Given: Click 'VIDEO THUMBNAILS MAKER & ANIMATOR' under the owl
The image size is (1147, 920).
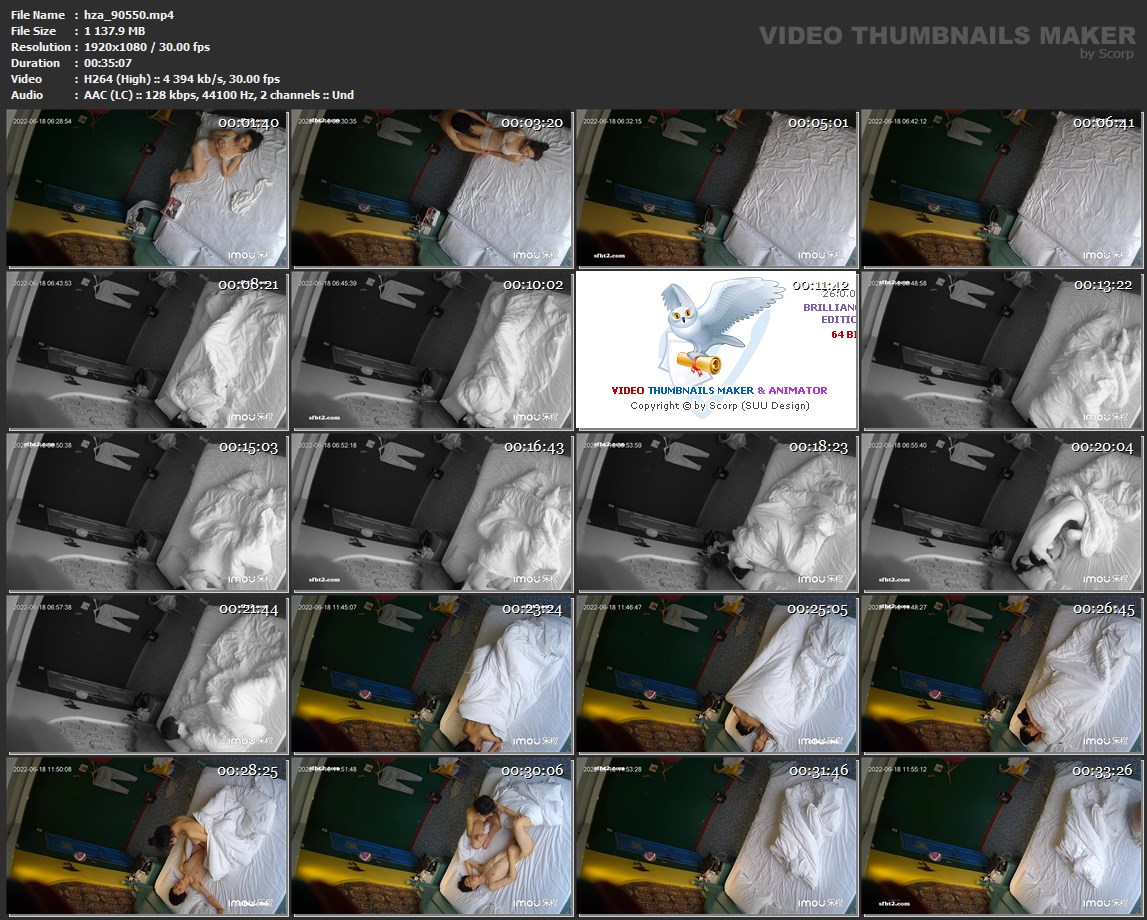Looking at the screenshot, I should (719, 391).
